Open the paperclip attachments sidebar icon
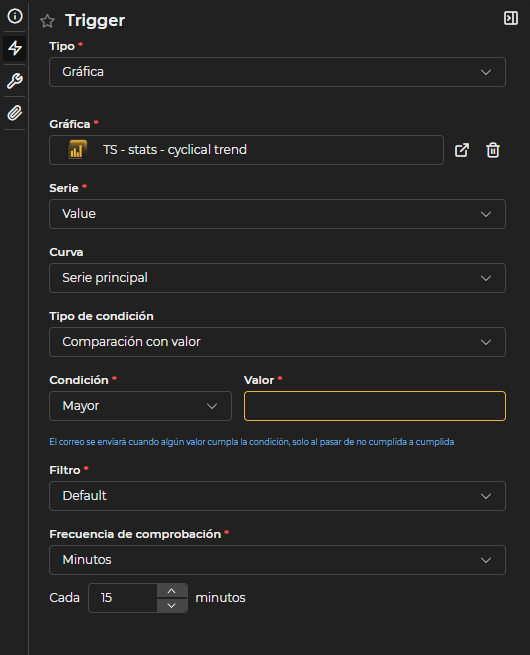This screenshot has width=530, height=655. click(15, 113)
